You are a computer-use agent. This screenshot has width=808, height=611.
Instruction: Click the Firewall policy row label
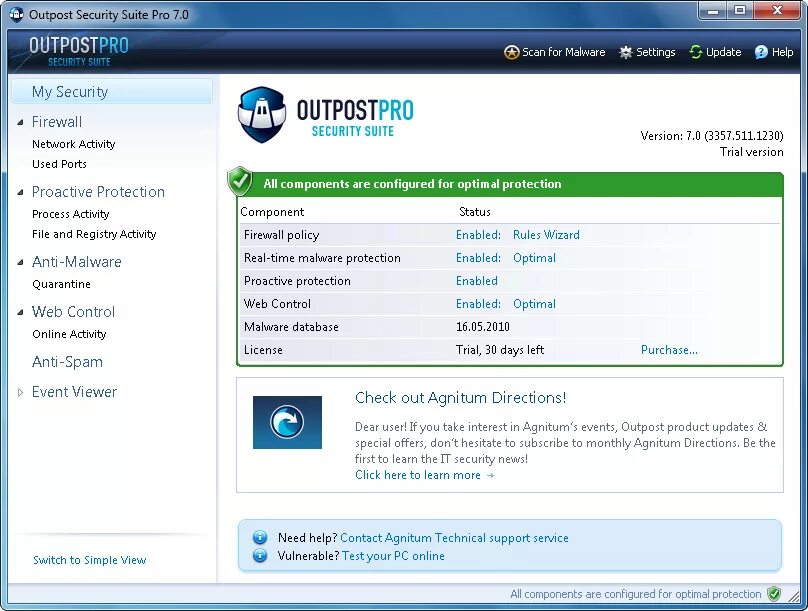pos(281,235)
